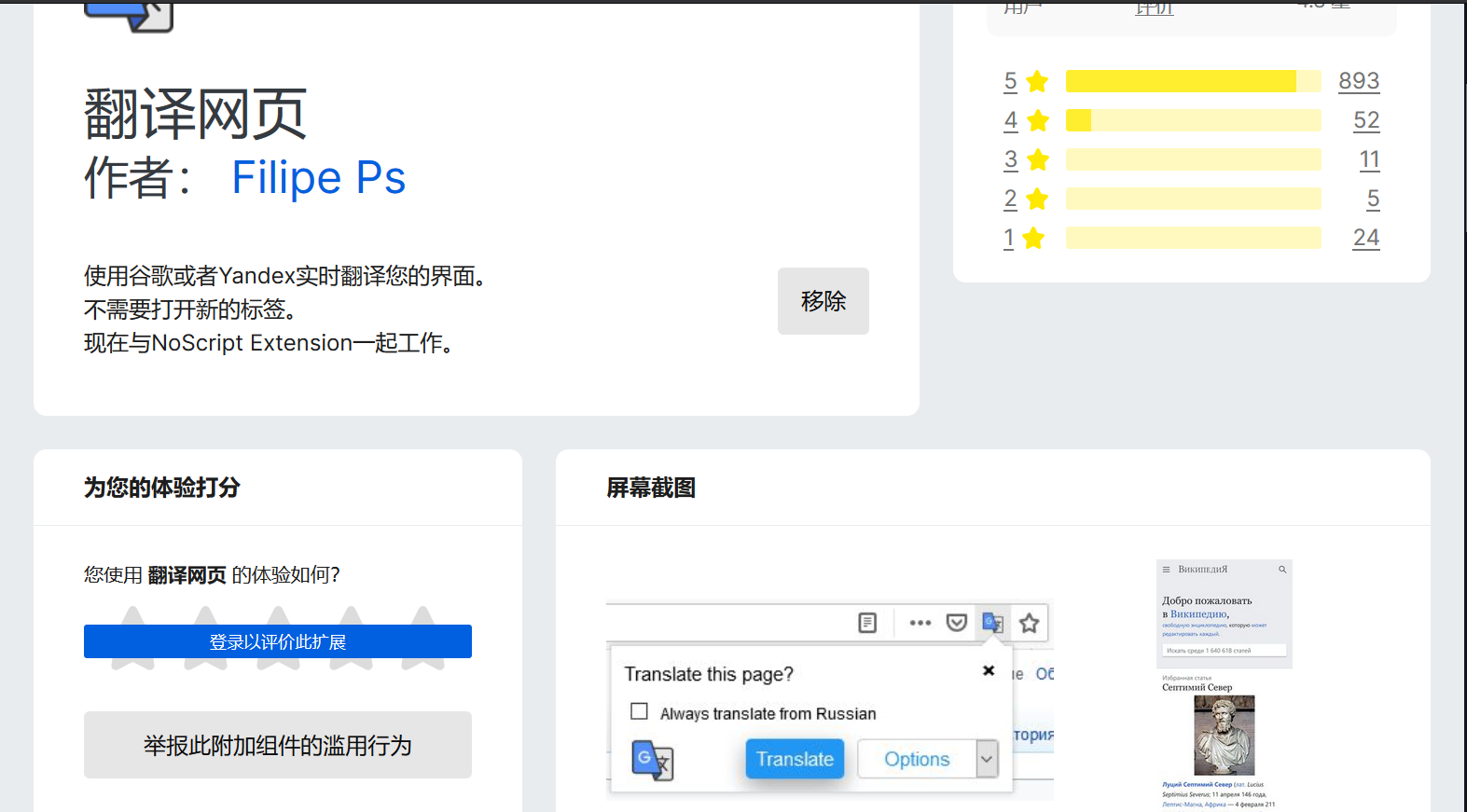Open 2-star reviews link
Image resolution: width=1467 pixels, height=812 pixels.
point(1010,199)
